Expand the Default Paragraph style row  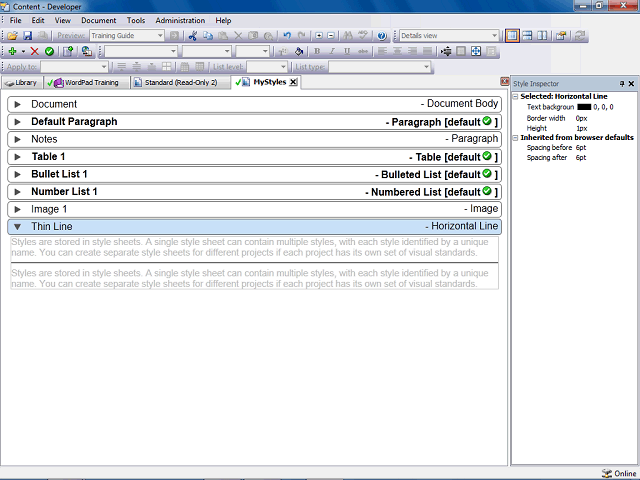(17, 122)
